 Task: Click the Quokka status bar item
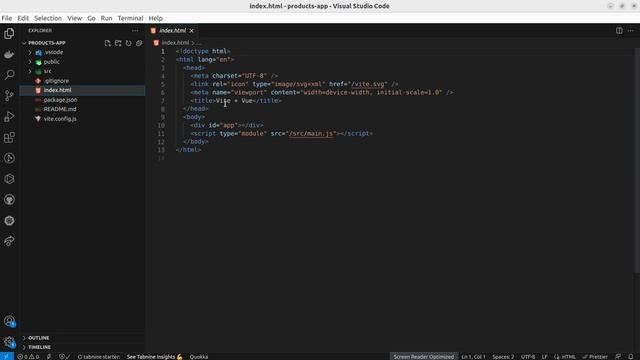[199, 356]
